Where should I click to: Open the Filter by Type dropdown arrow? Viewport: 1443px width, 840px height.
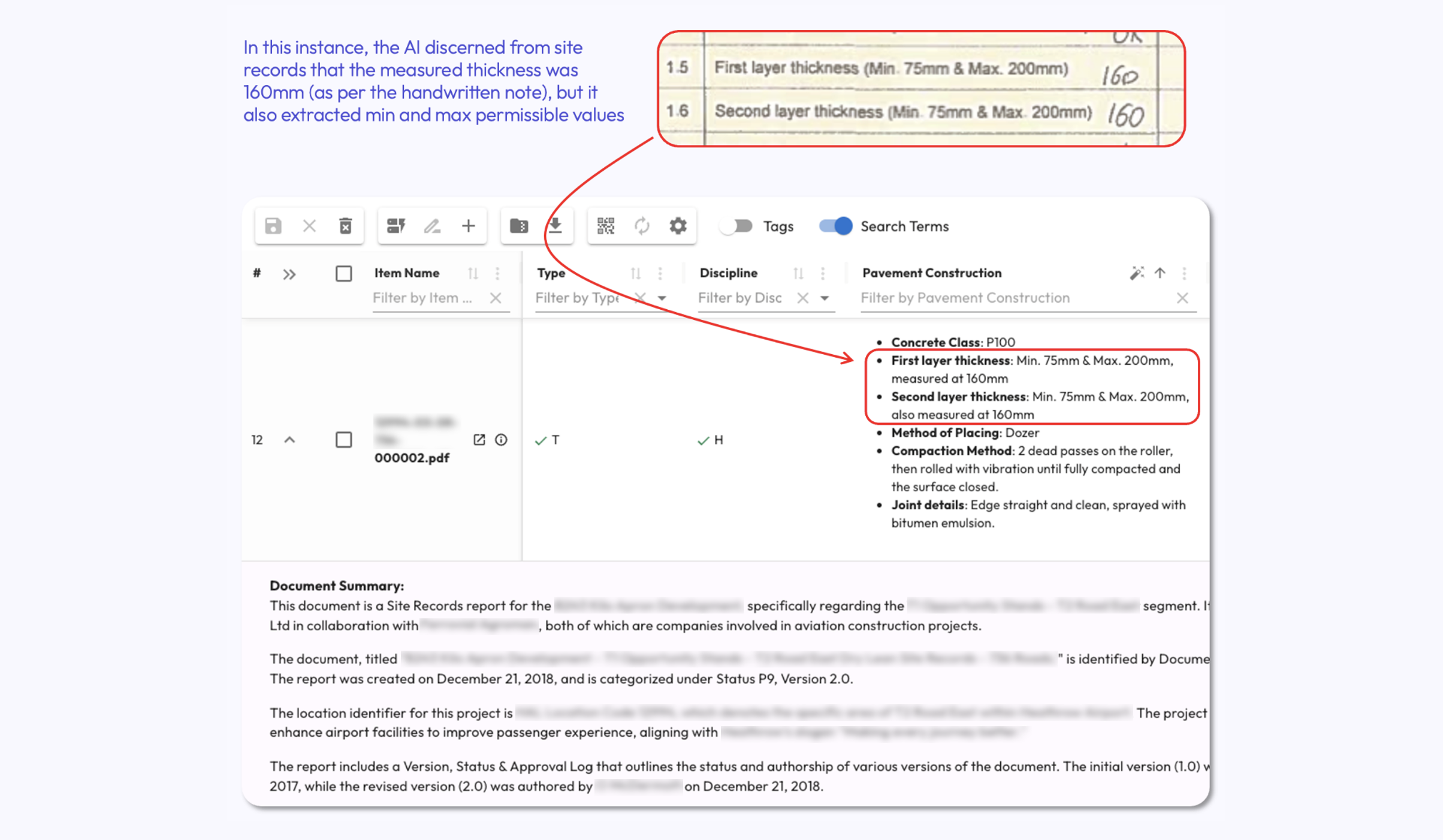click(662, 298)
